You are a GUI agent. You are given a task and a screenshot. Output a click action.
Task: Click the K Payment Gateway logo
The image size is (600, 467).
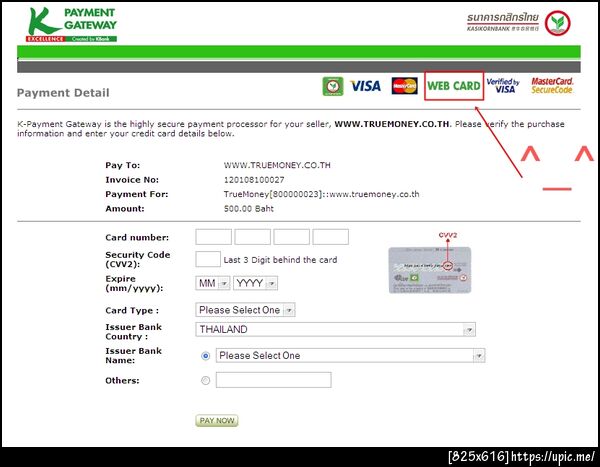tap(72, 24)
